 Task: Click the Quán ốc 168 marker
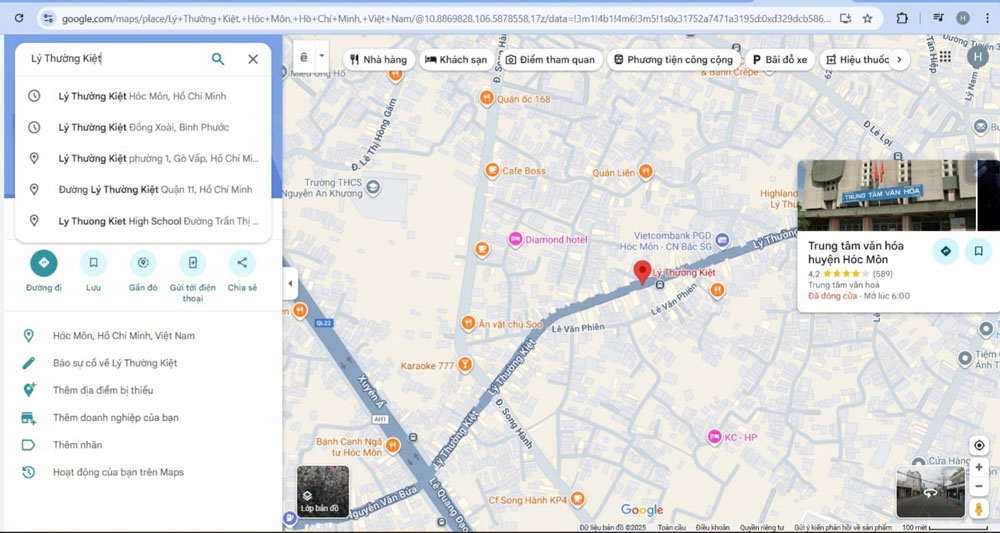487,98
